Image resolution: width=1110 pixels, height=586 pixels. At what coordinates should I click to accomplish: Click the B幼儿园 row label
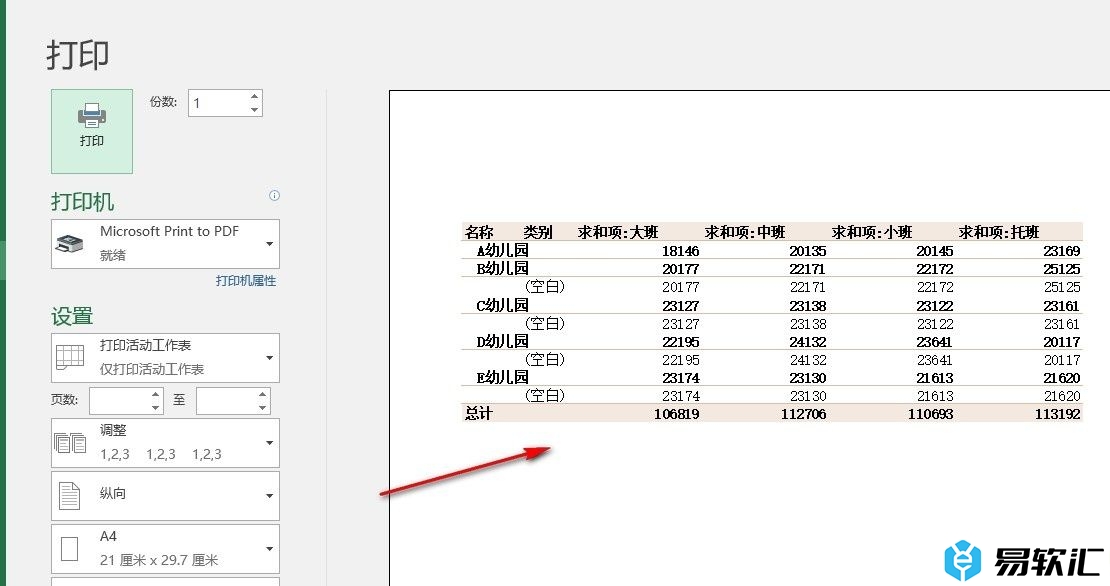tap(503, 268)
